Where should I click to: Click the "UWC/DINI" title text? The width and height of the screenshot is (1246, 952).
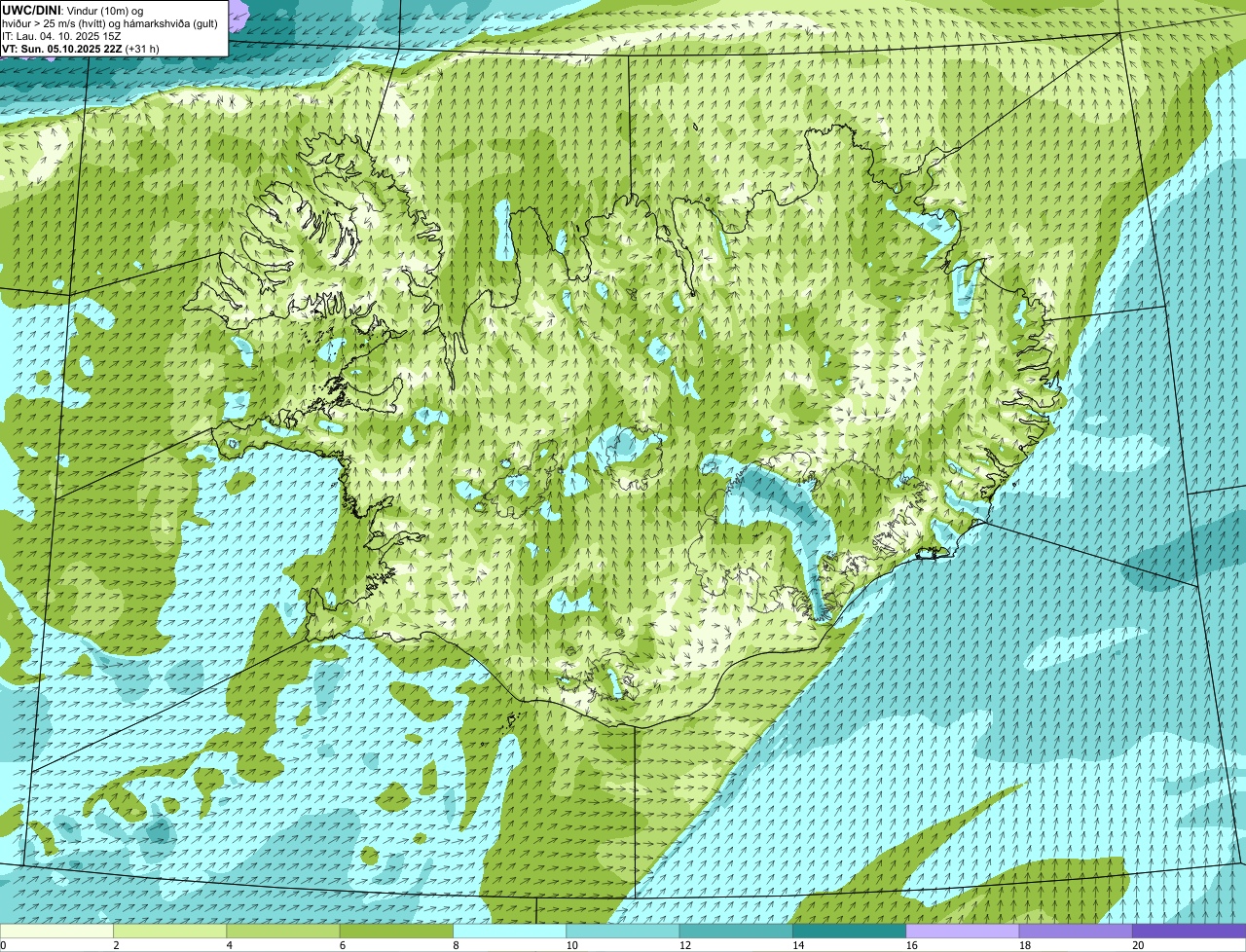click(x=31, y=10)
